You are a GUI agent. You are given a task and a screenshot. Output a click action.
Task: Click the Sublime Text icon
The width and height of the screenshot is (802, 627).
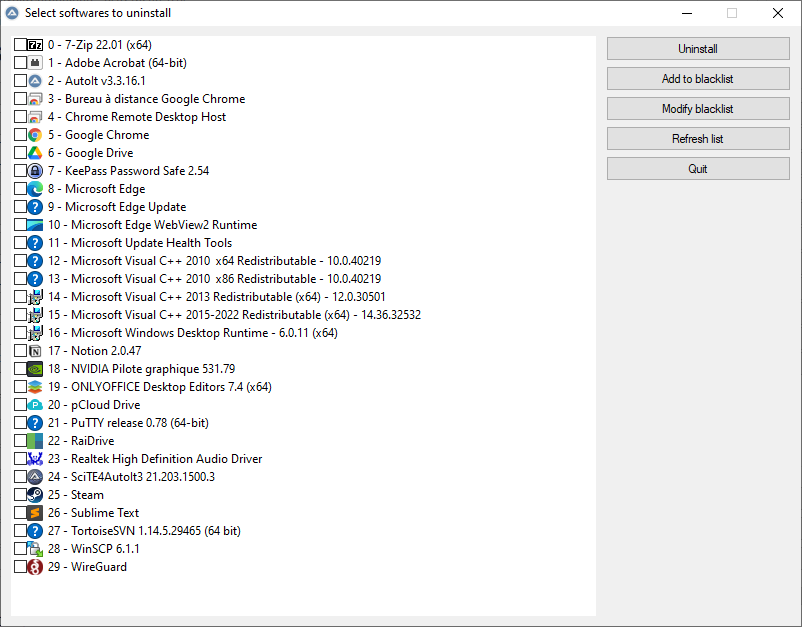[35, 513]
